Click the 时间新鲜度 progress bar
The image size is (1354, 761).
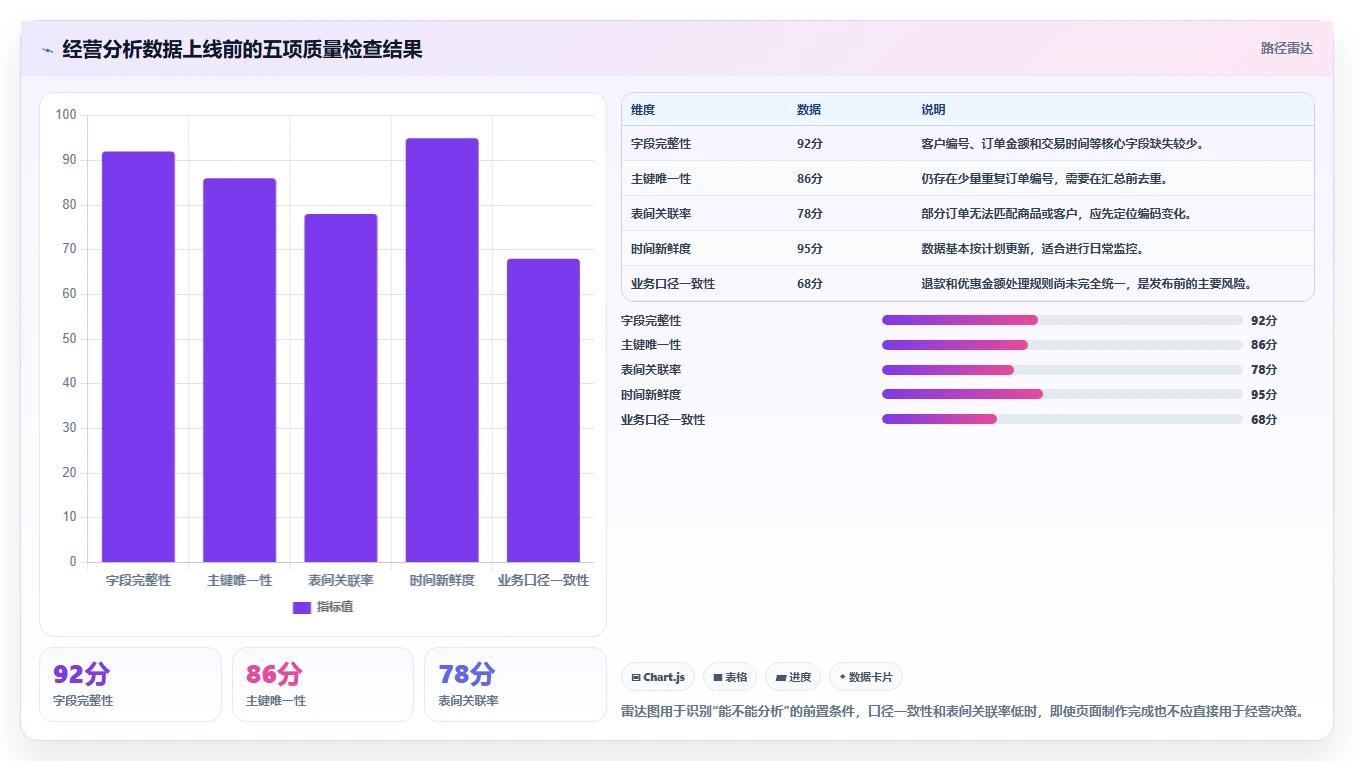click(1062, 394)
